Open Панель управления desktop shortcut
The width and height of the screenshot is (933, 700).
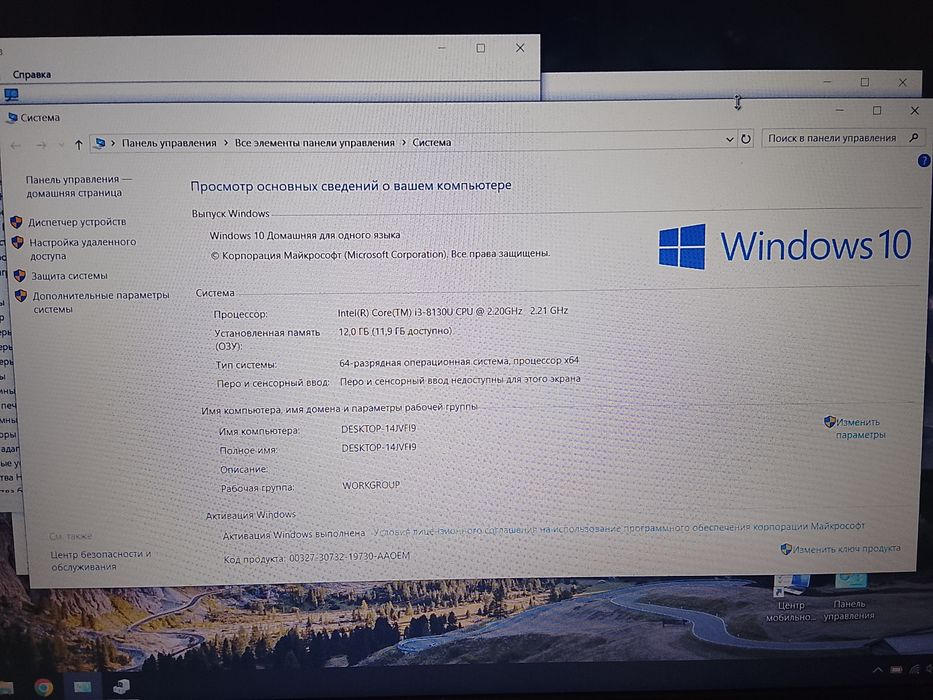849,597
